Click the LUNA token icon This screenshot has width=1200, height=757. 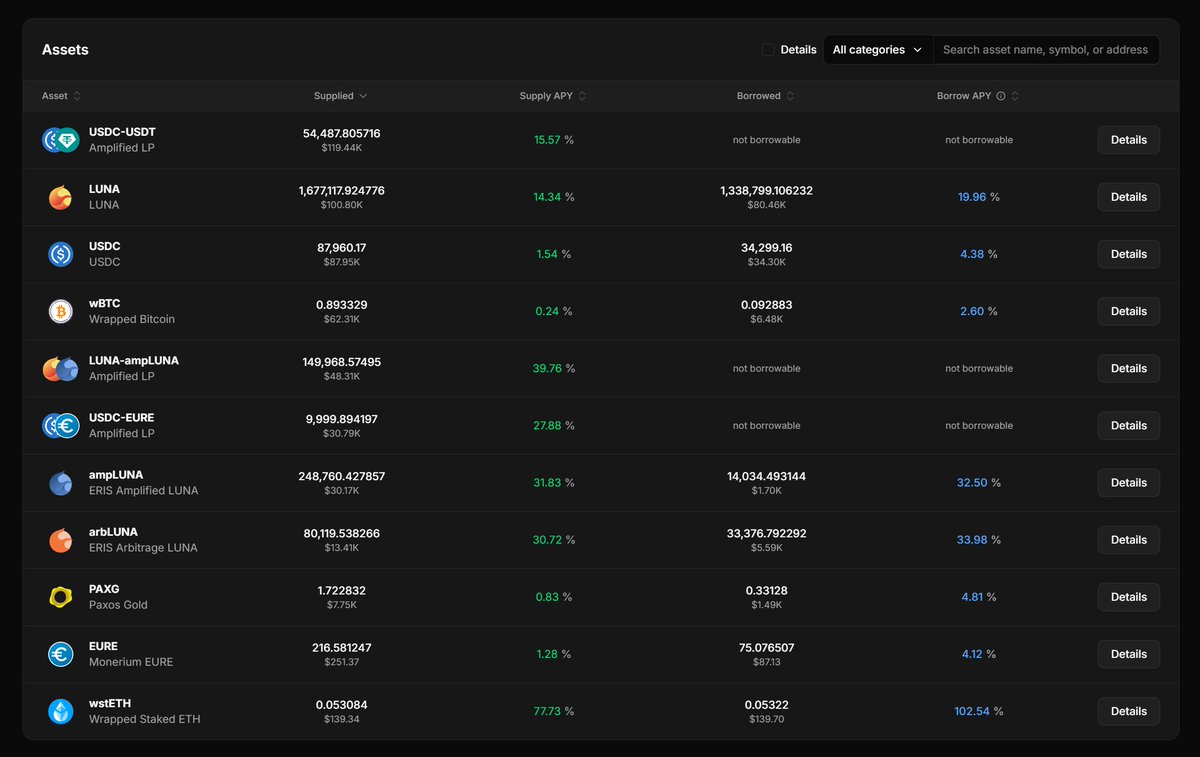pos(60,197)
